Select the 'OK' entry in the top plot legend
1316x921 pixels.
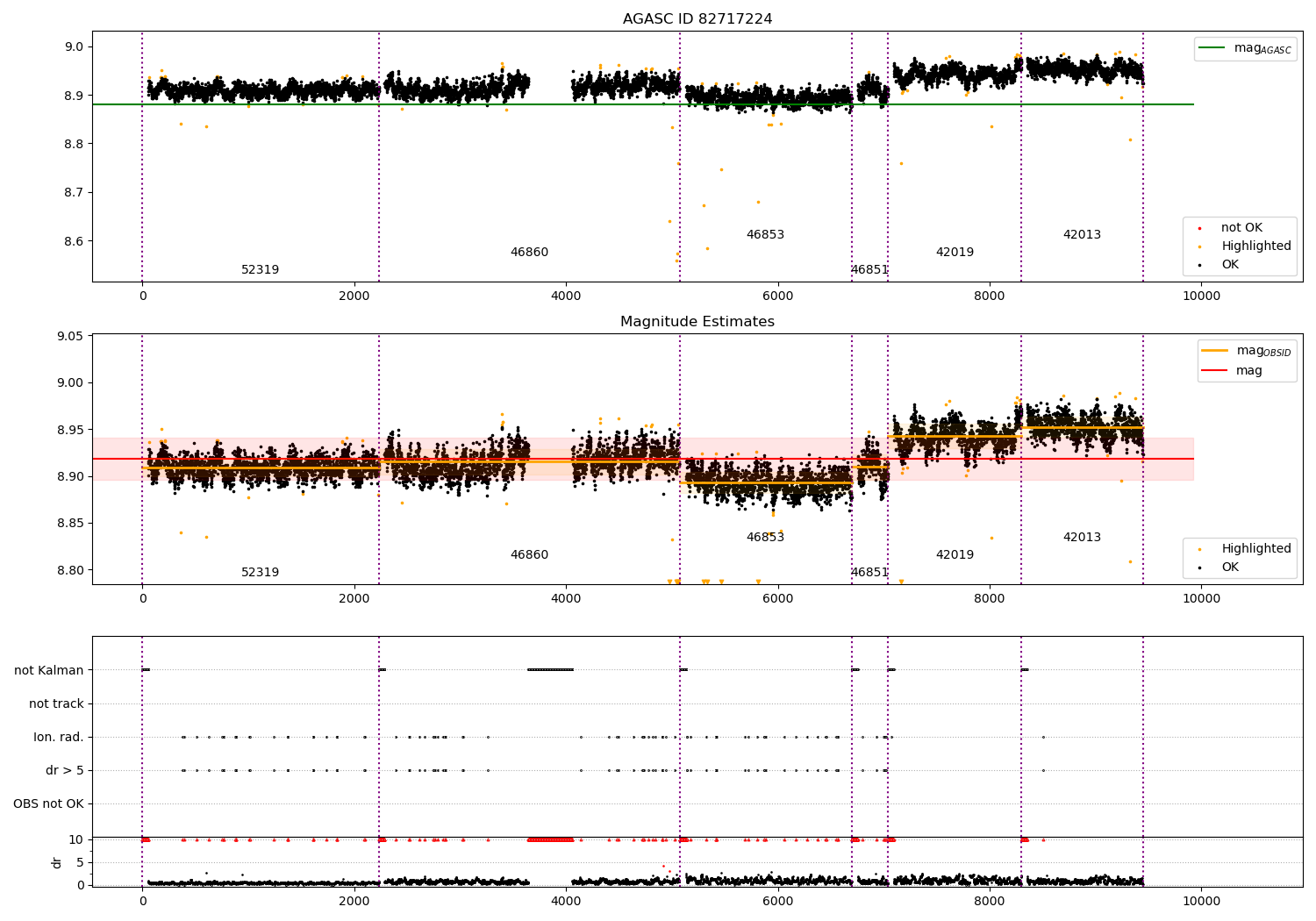[1230, 264]
